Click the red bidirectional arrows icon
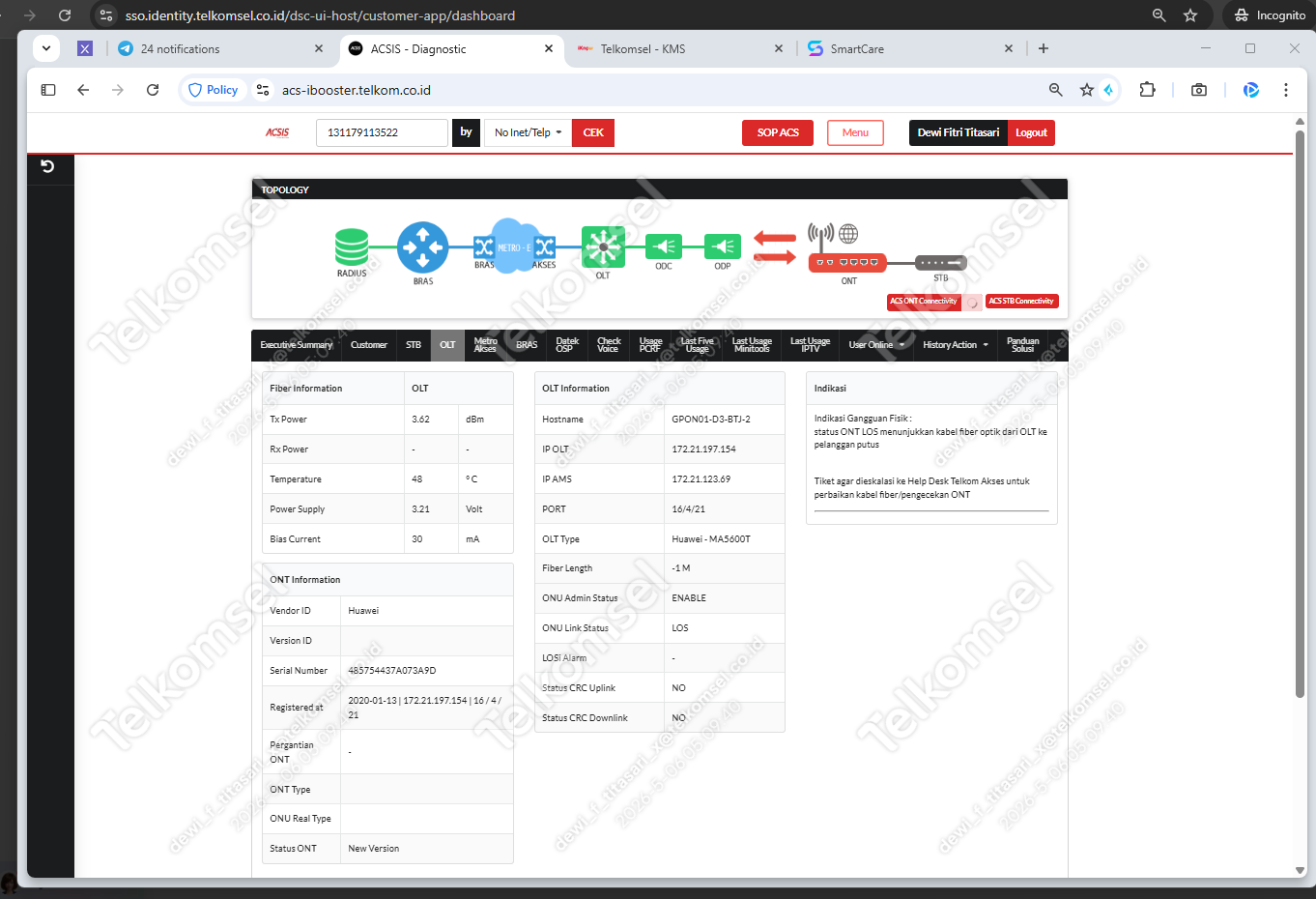The image size is (1316, 899). (x=775, y=246)
